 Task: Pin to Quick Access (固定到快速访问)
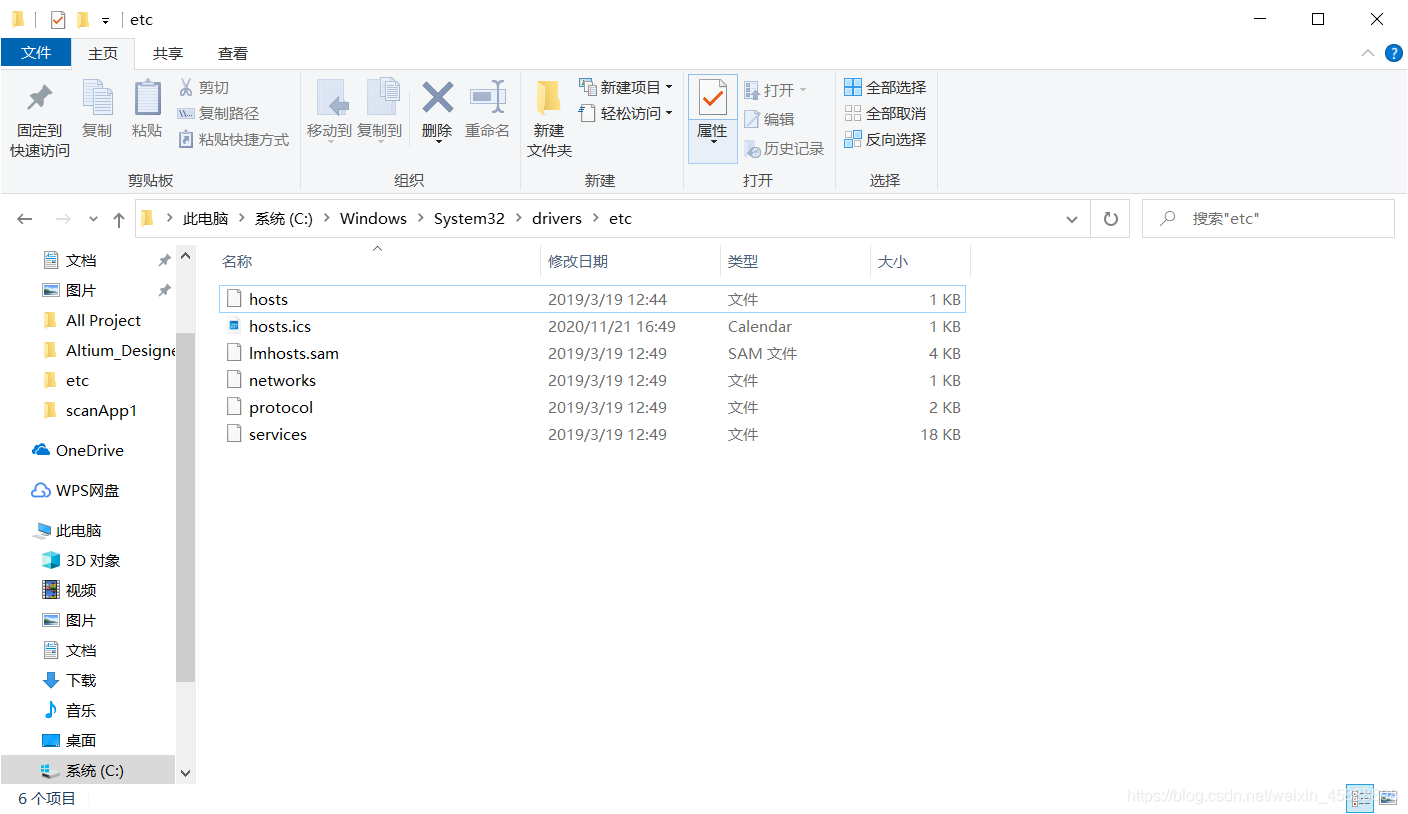[x=40, y=120]
